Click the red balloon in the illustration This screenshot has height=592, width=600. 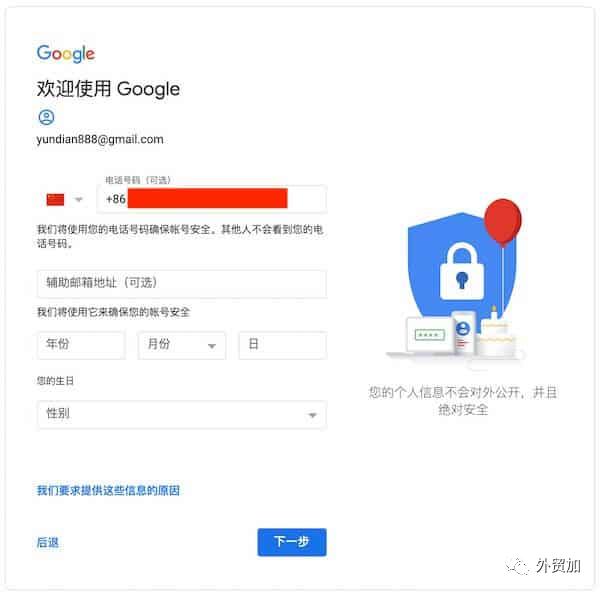503,222
